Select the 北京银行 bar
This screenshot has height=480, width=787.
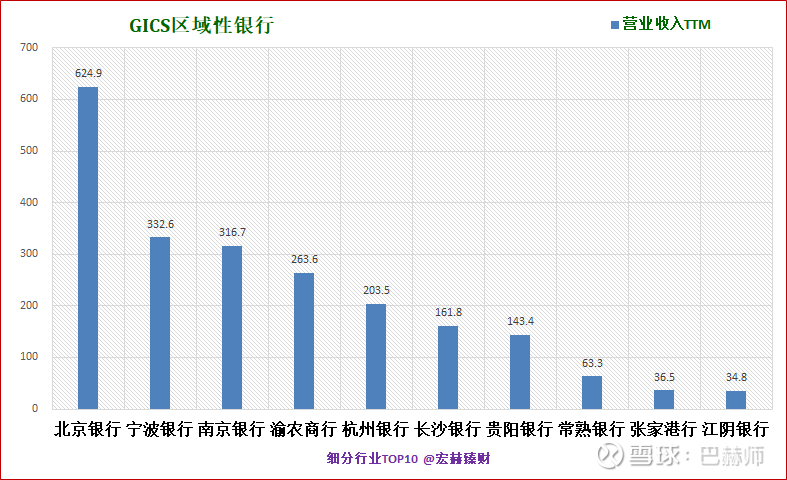[x=88, y=248]
